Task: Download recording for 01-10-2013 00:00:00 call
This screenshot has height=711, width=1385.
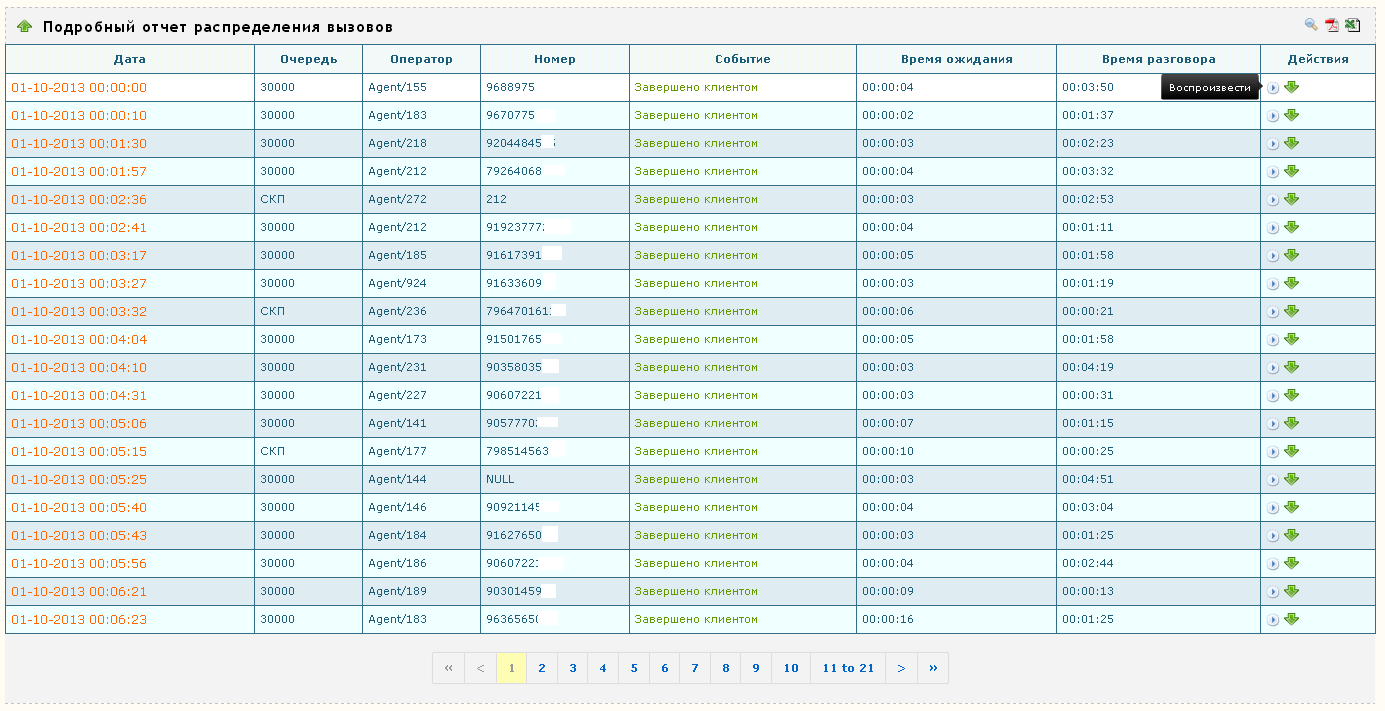Action: click(1291, 87)
